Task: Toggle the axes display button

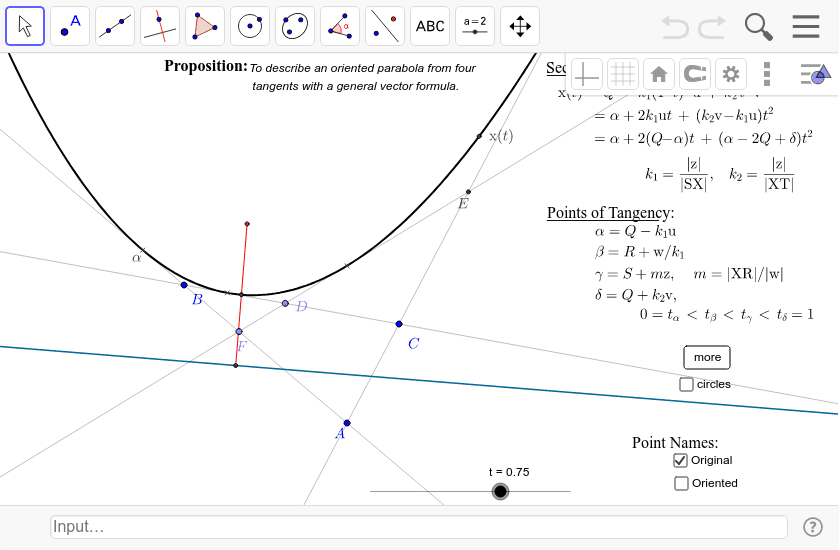Action: pos(587,74)
